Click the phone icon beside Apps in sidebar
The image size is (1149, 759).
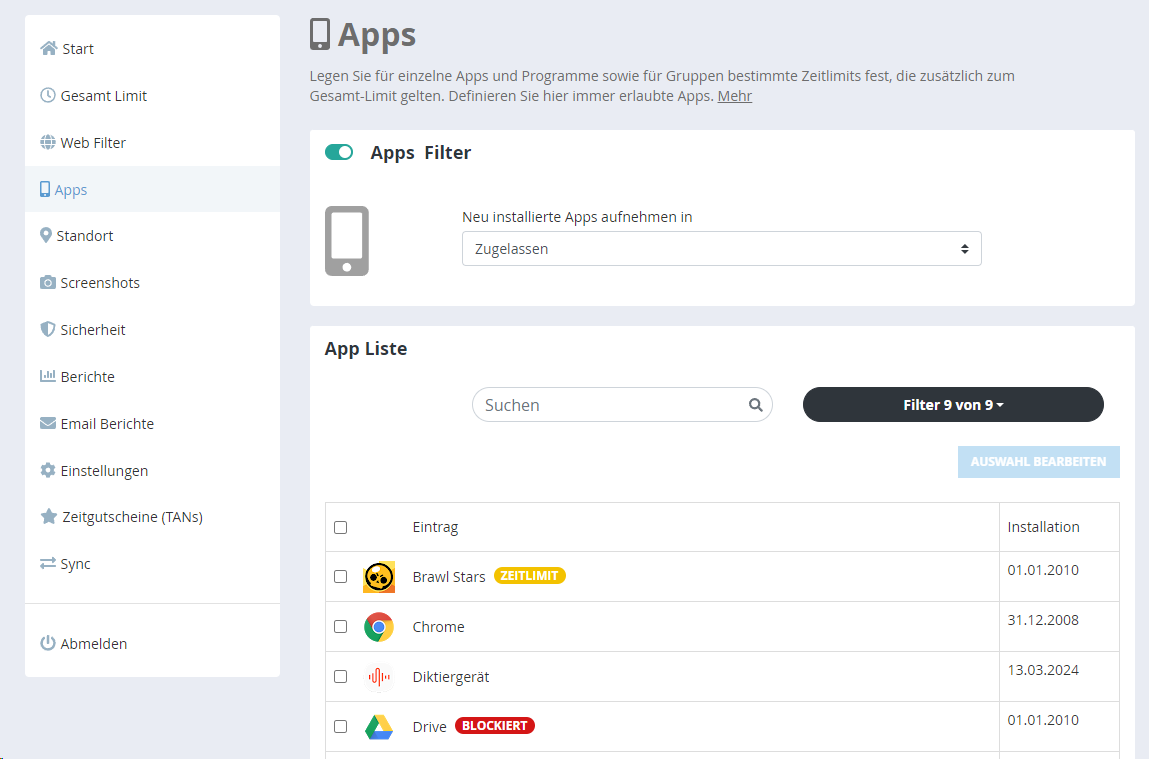(45, 189)
